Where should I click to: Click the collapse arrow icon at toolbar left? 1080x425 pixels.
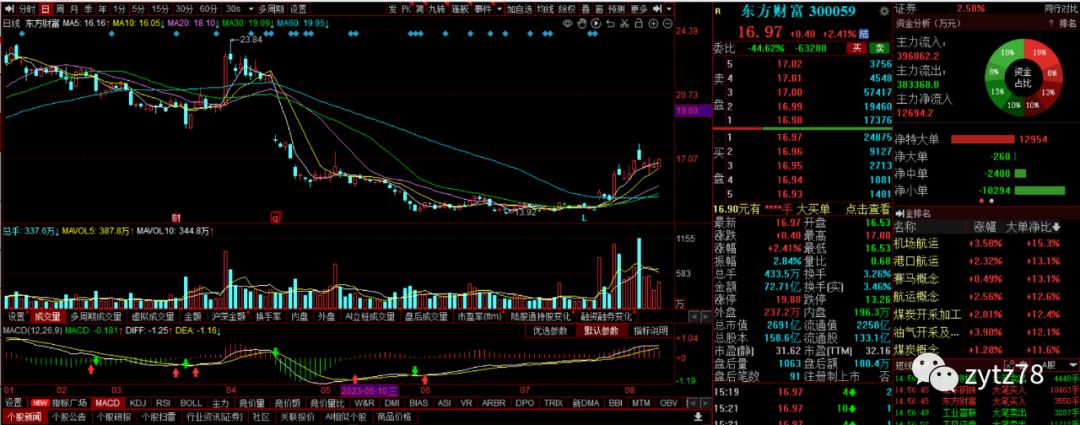(x=9, y=9)
